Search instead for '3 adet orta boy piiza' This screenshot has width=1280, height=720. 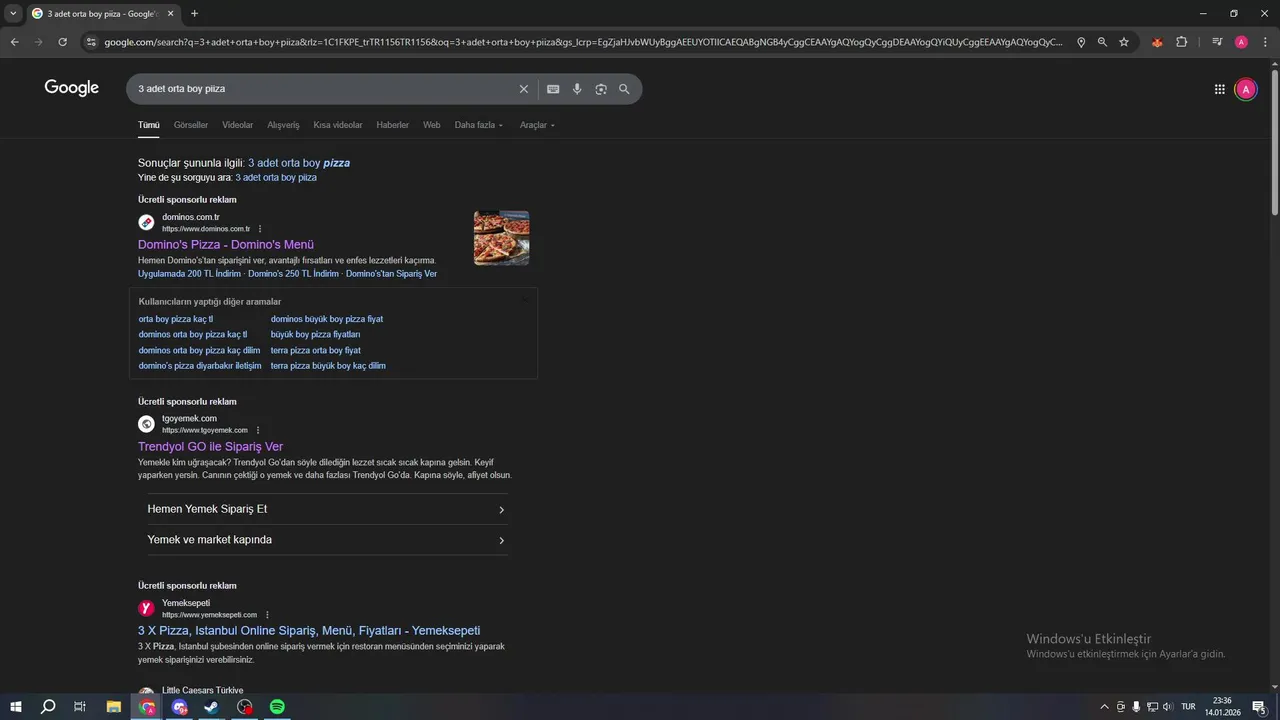[x=276, y=177]
